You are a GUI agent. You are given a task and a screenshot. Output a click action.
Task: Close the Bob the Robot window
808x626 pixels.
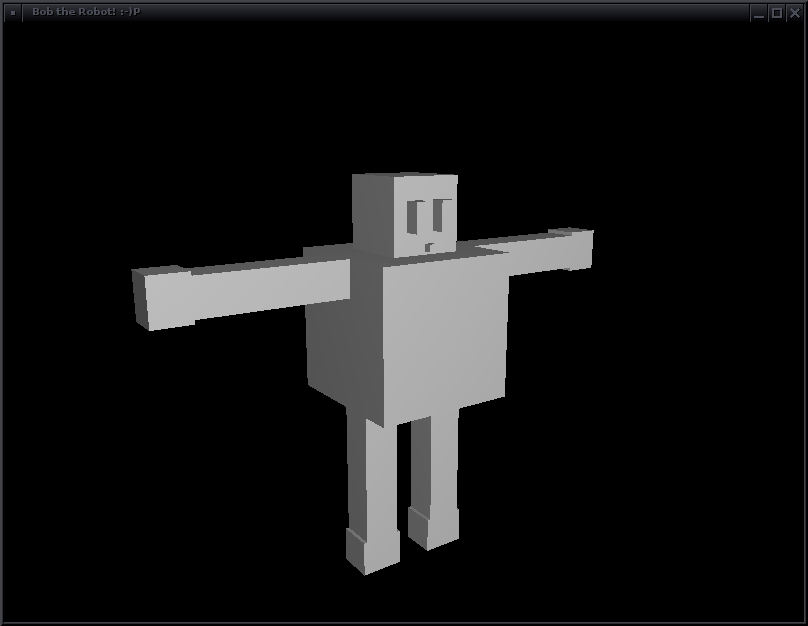click(x=795, y=13)
